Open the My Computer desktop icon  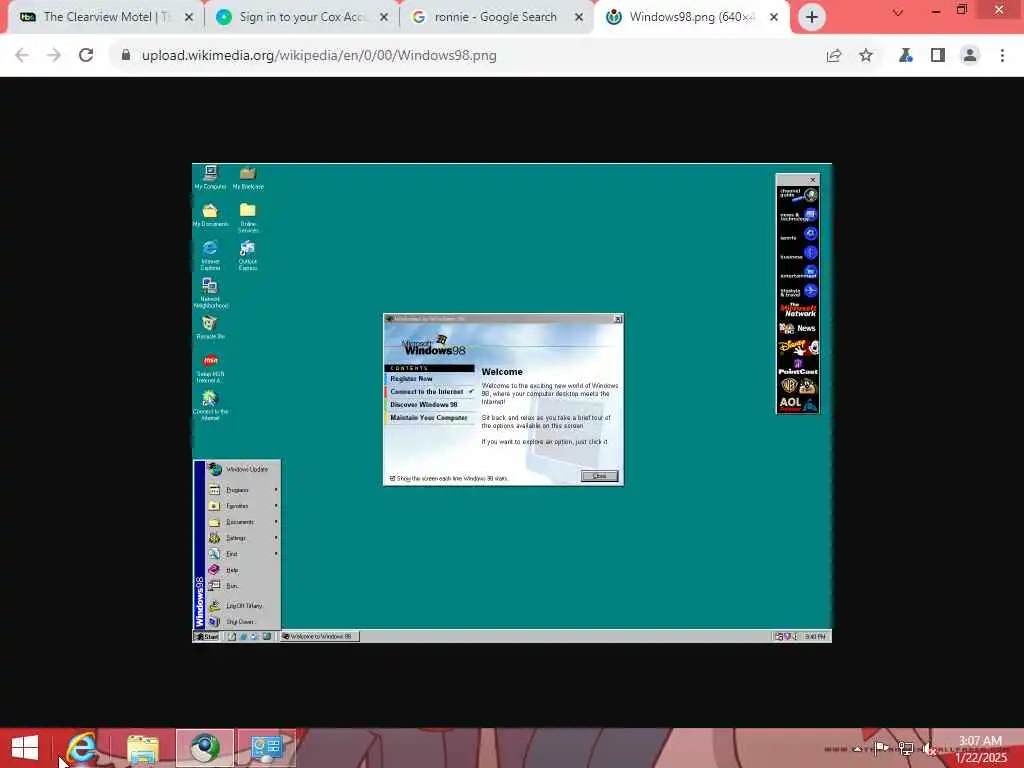(210, 178)
